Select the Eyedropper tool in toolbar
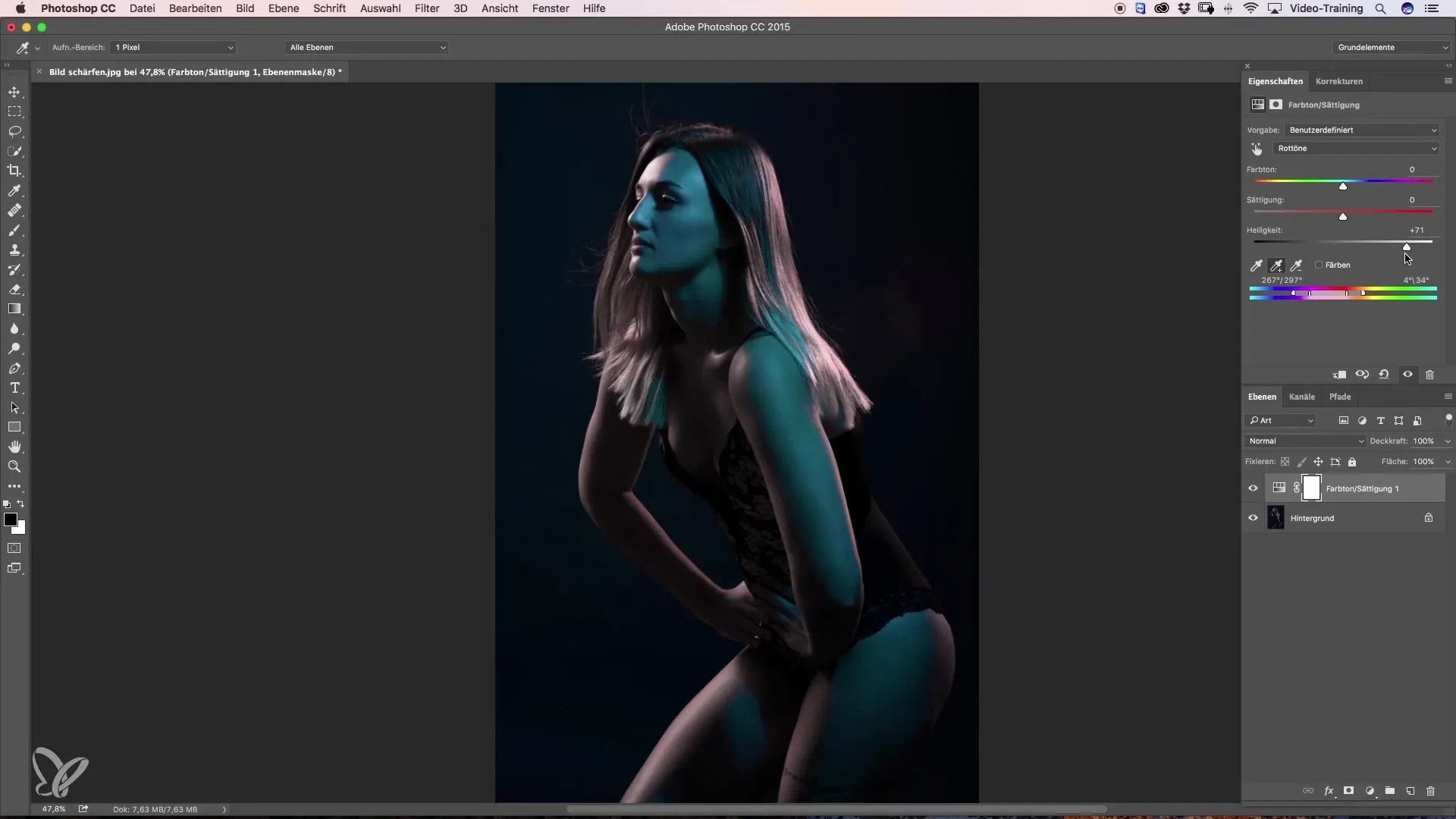The height and width of the screenshot is (819, 1456). pyautogui.click(x=14, y=190)
